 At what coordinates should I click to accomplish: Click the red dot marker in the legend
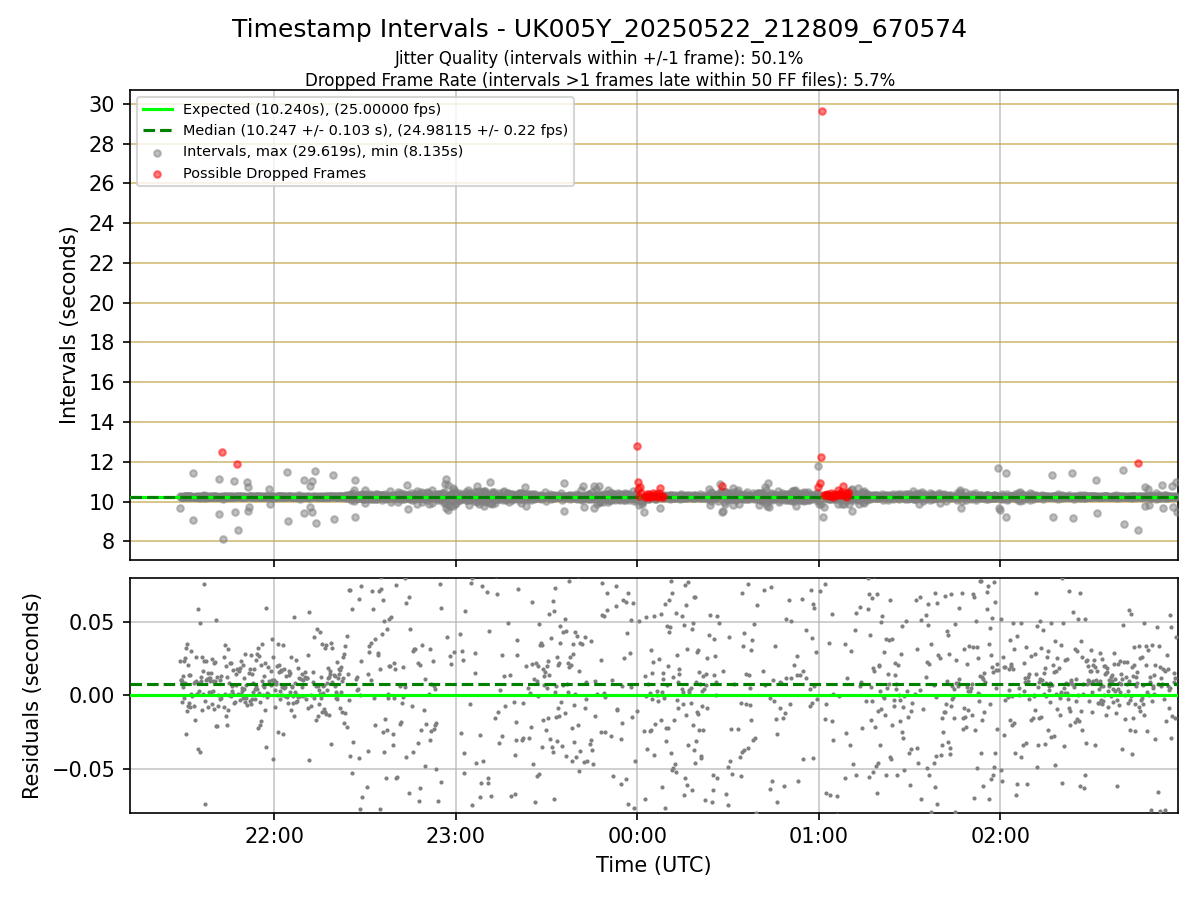coord(158,173)
